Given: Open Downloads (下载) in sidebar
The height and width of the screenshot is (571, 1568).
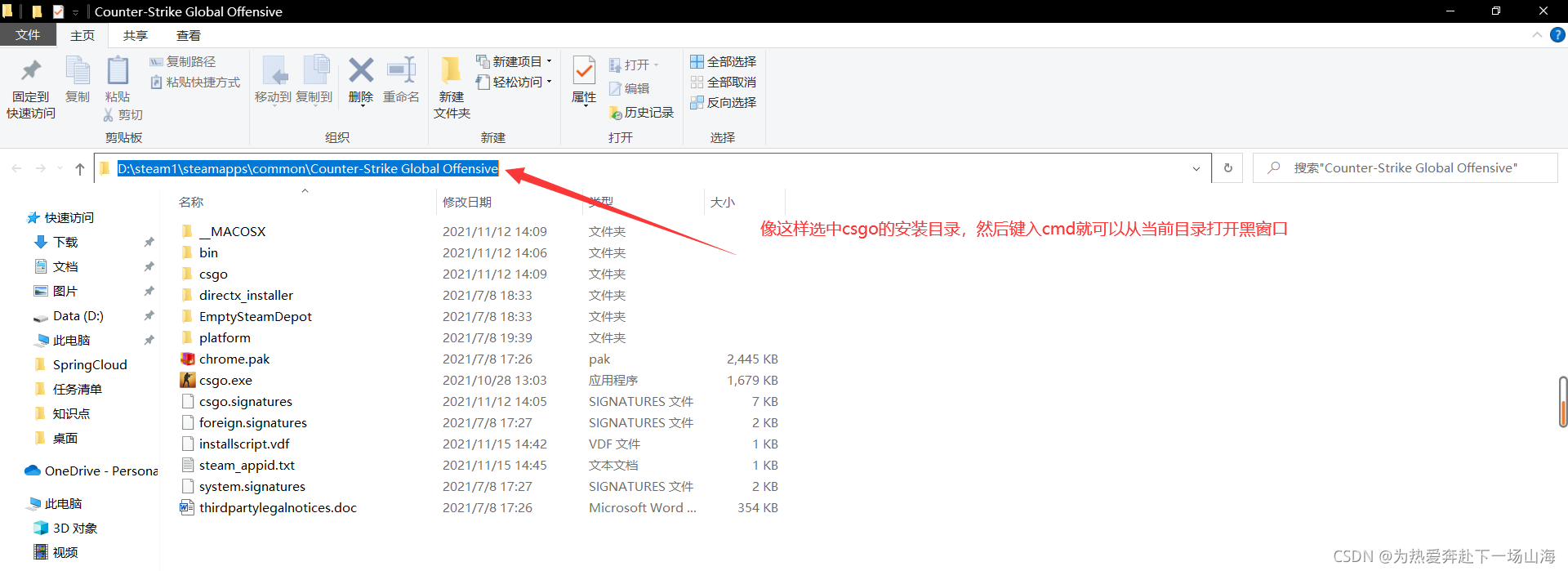Looking at the screenshot, I should (x=65, y=242).
